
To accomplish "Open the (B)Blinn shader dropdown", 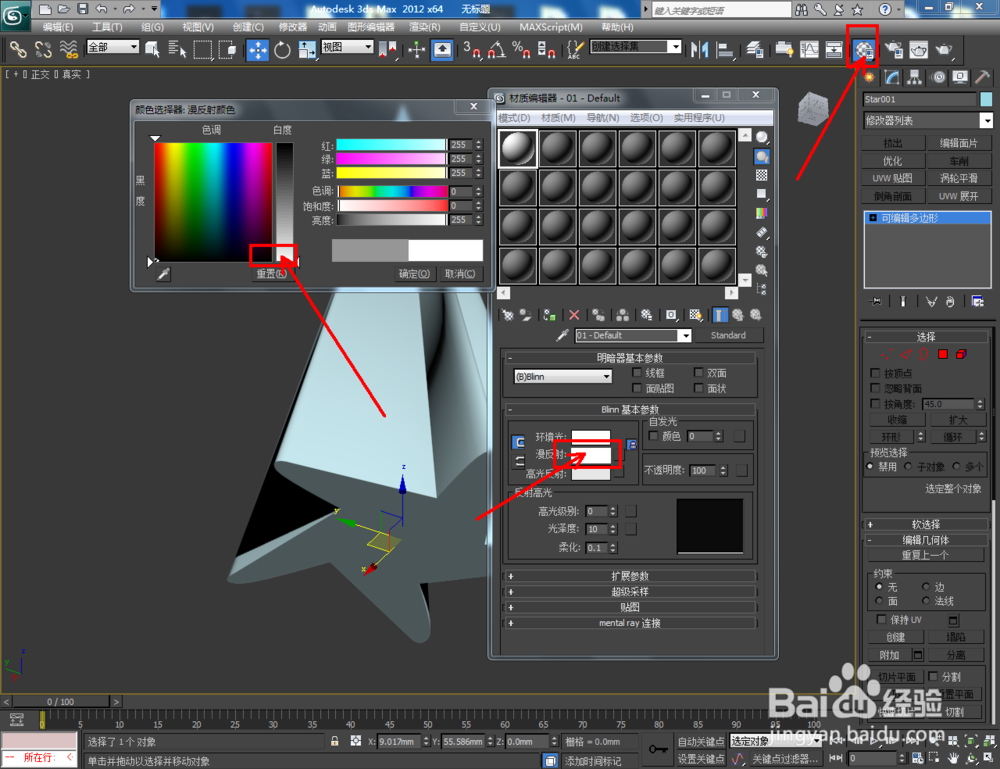I will [x=562, y=376].
